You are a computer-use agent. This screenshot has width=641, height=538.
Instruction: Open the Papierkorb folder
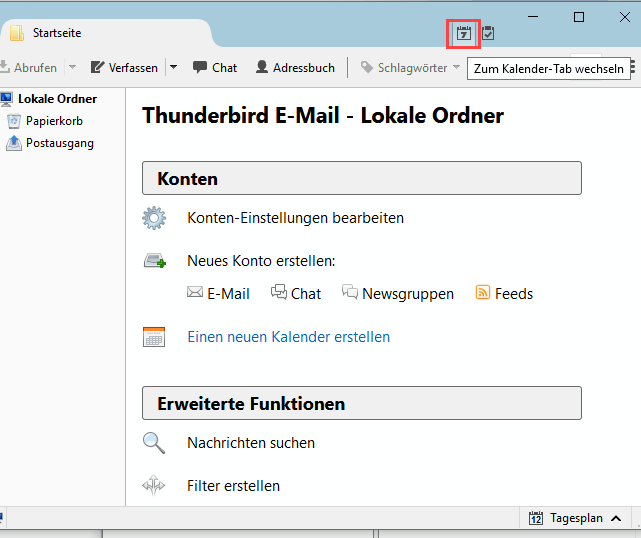54,121
